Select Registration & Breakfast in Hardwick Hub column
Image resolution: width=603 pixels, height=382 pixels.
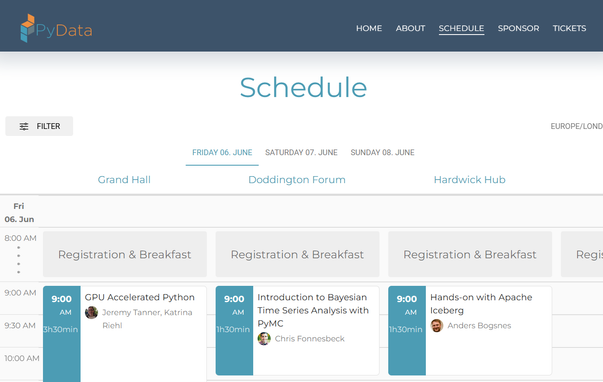coord(470,254)
